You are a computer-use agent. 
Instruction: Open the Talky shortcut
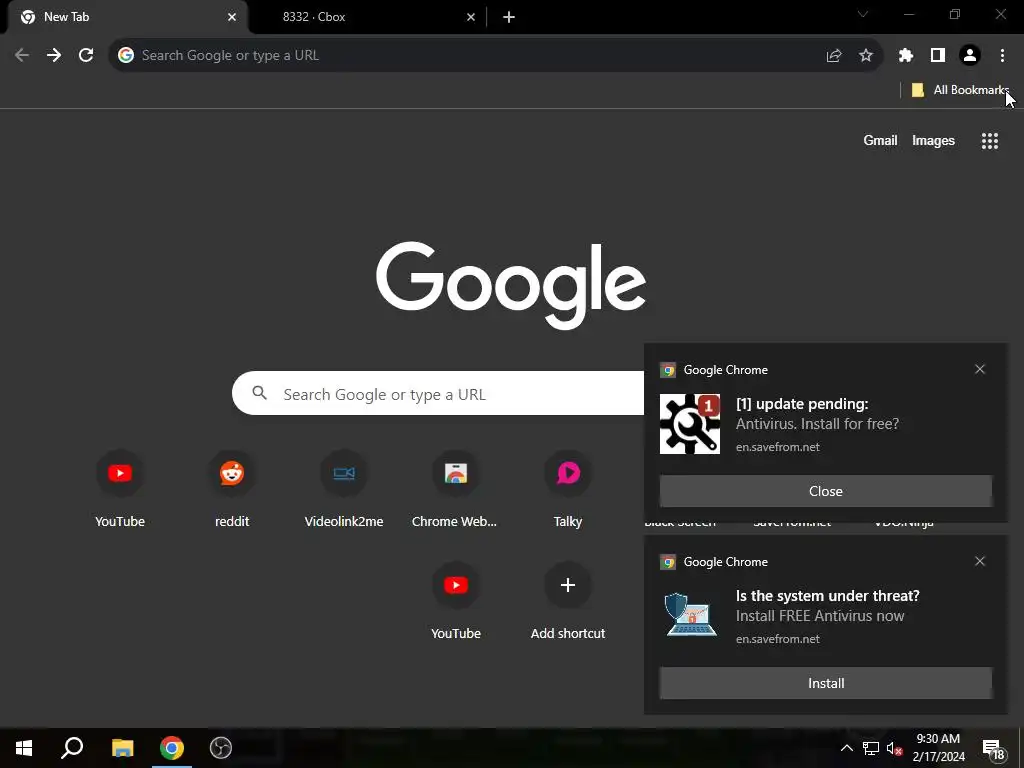pyautogui.click(x=568, y=488)
